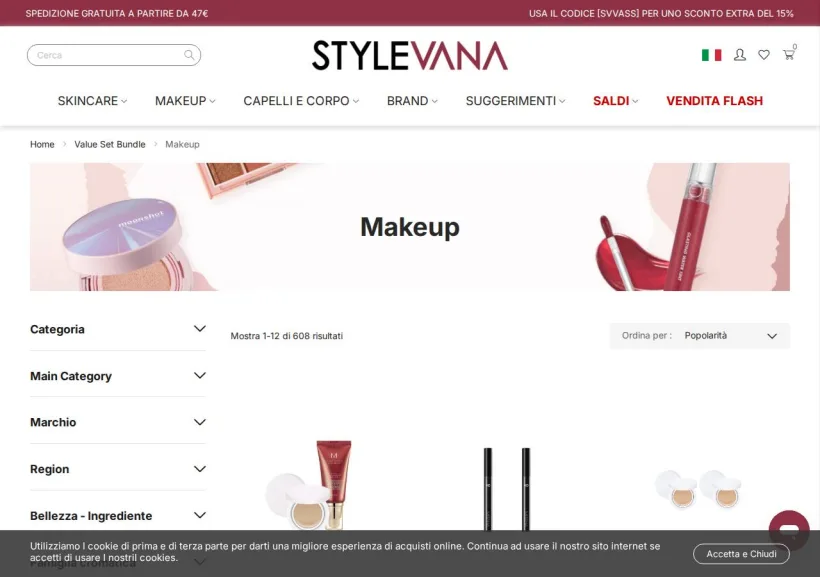Open the Missha BB cream cushion set product
Viewport: 820px width, 577px height.
309,485
